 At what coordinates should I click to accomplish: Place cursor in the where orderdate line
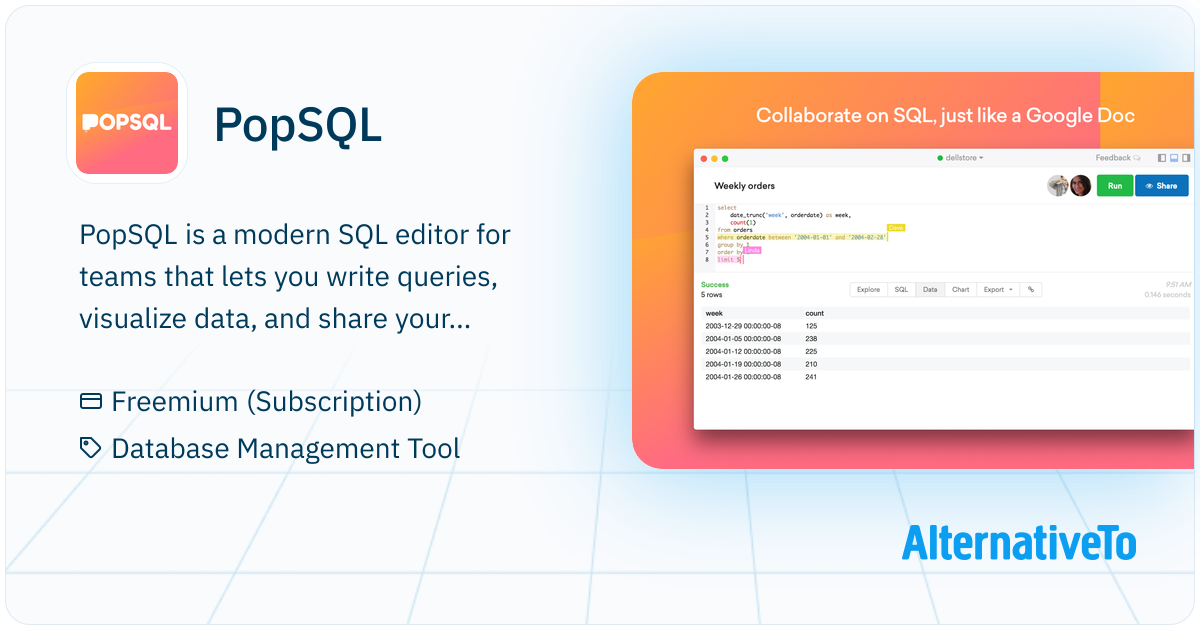(x=802, y=237)
